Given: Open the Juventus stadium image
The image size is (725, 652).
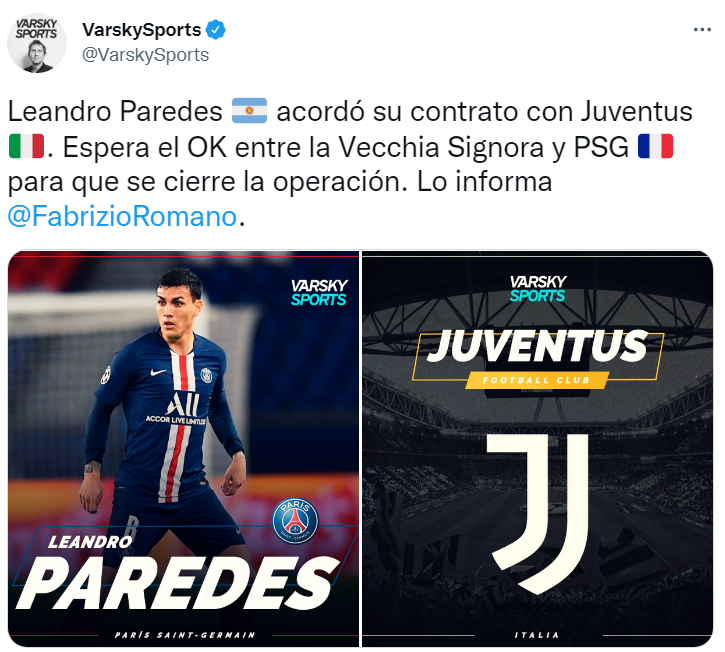Looking at the screenshot, I should coord(537,449).
